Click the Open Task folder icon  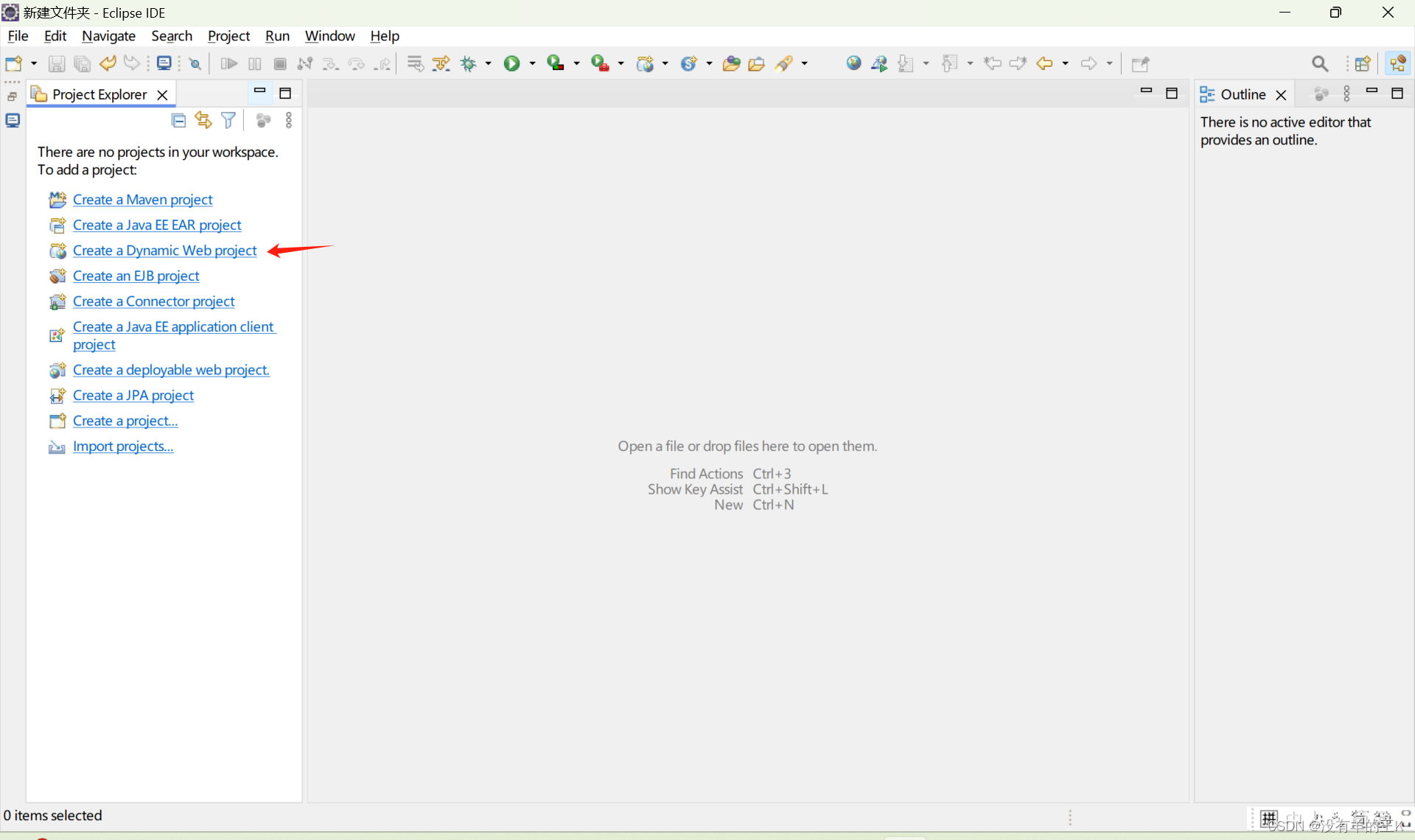coord(757,64)
